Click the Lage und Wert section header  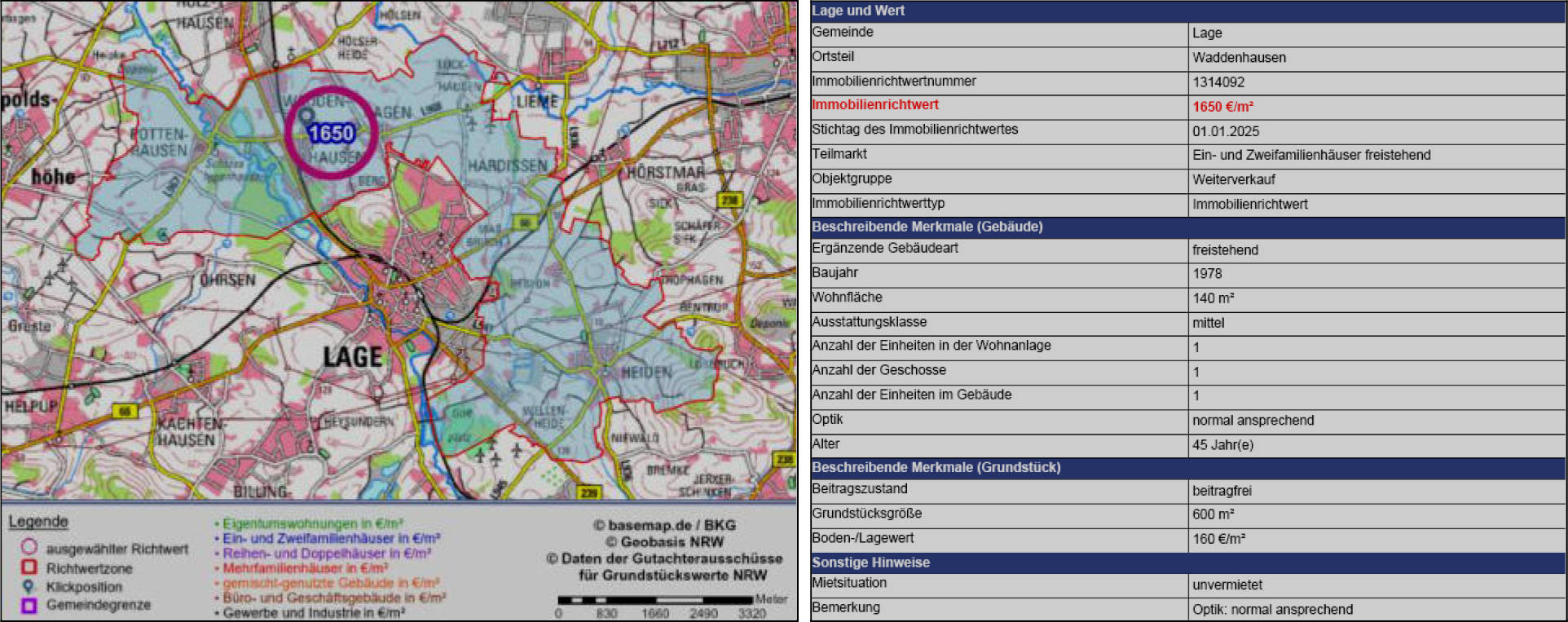[858, 11]
